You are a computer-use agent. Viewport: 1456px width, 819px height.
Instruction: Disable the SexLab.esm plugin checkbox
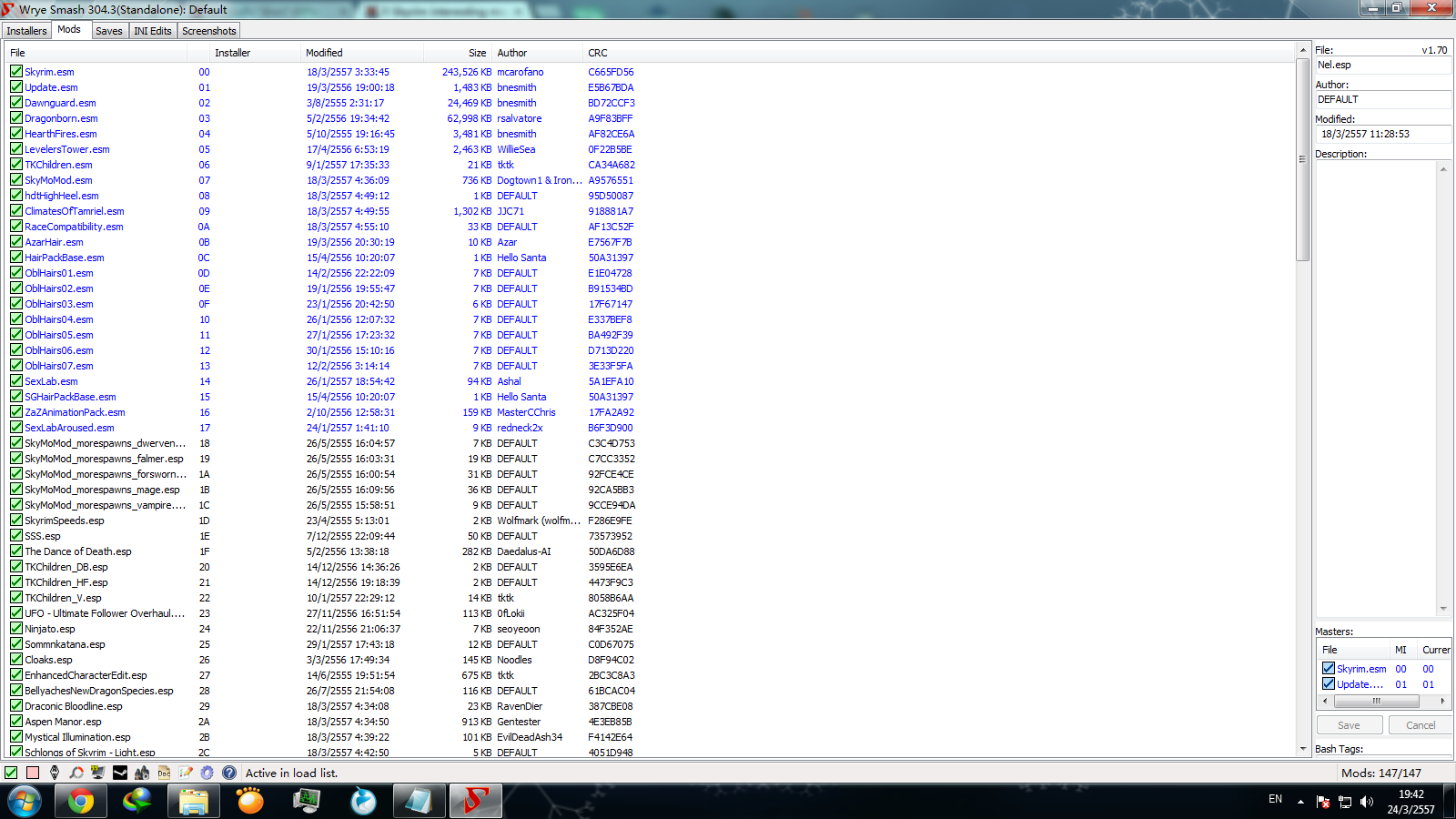click(x=16, y=380)
